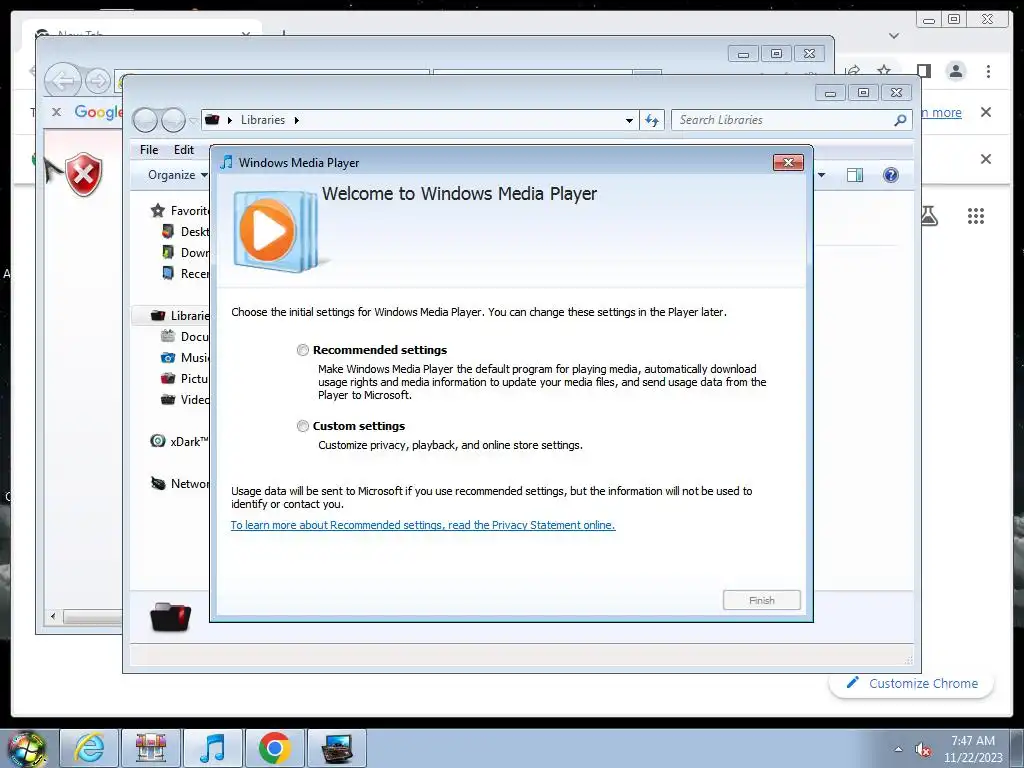Click back button in Internet Explorer window
This screenshot has height=768, width=1024.
[63, 81]
